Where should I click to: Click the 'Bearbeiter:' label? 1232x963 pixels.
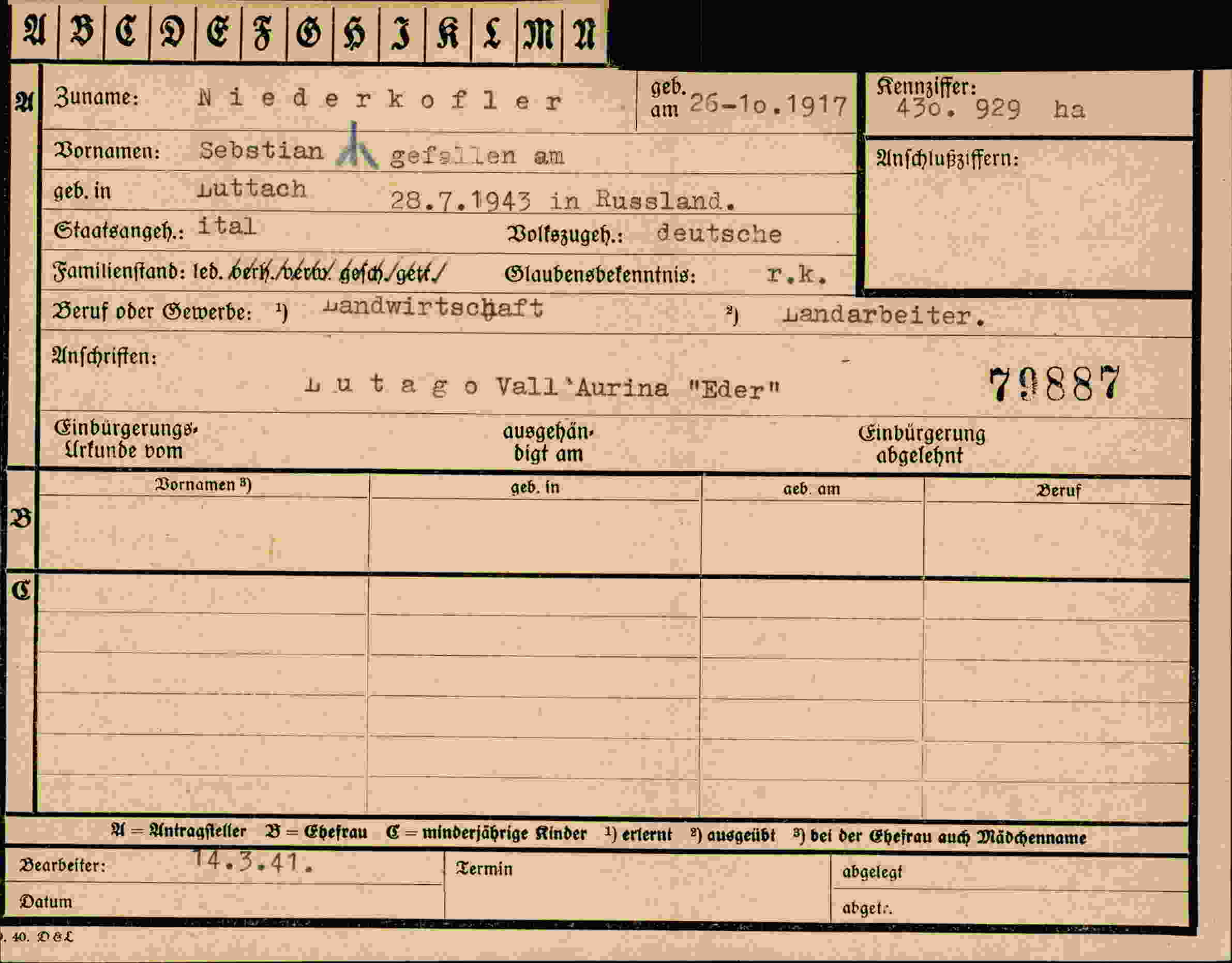(x=63, y=865)
